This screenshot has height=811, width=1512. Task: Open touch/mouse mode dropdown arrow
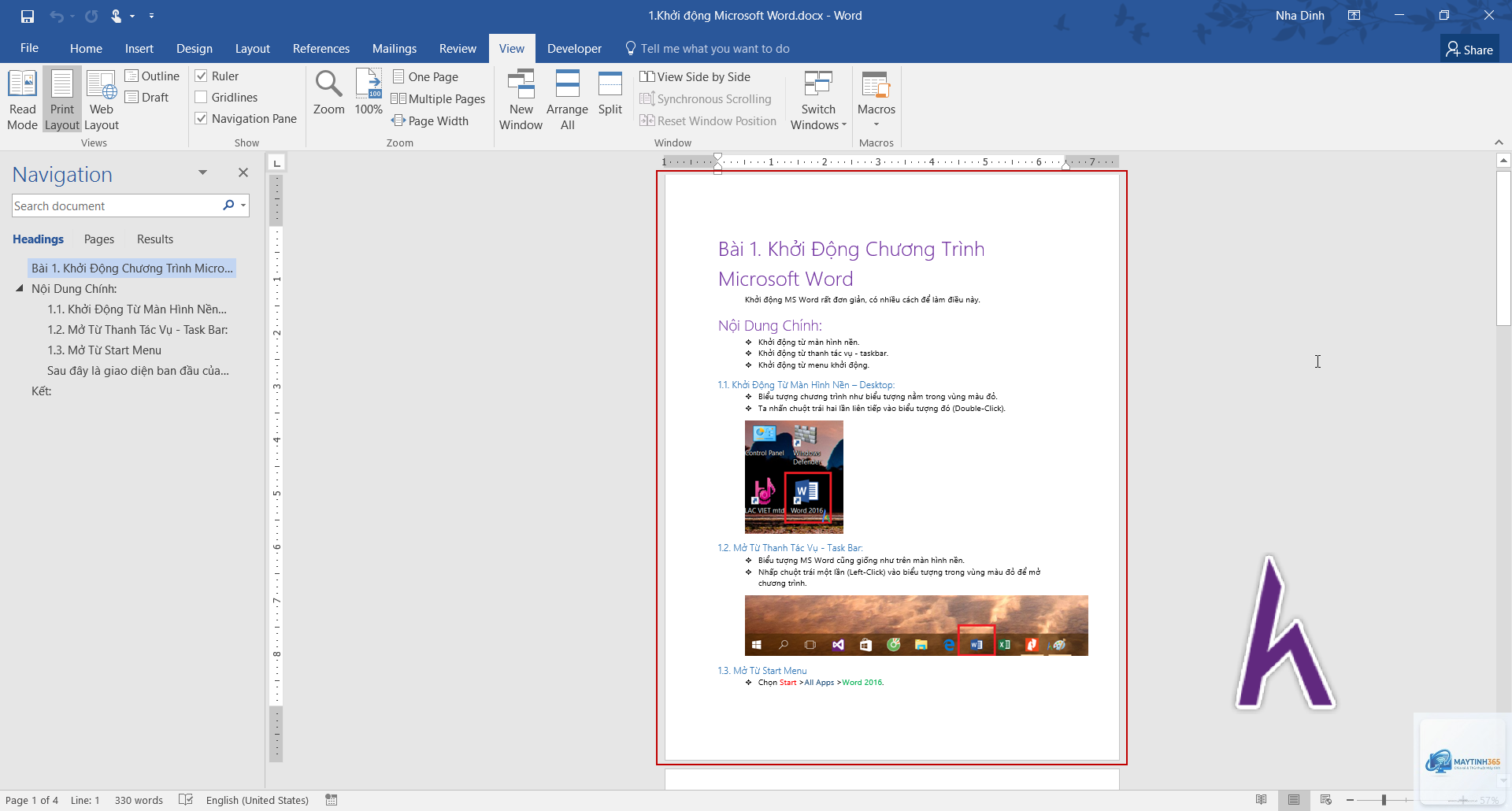tap(132, 16)
